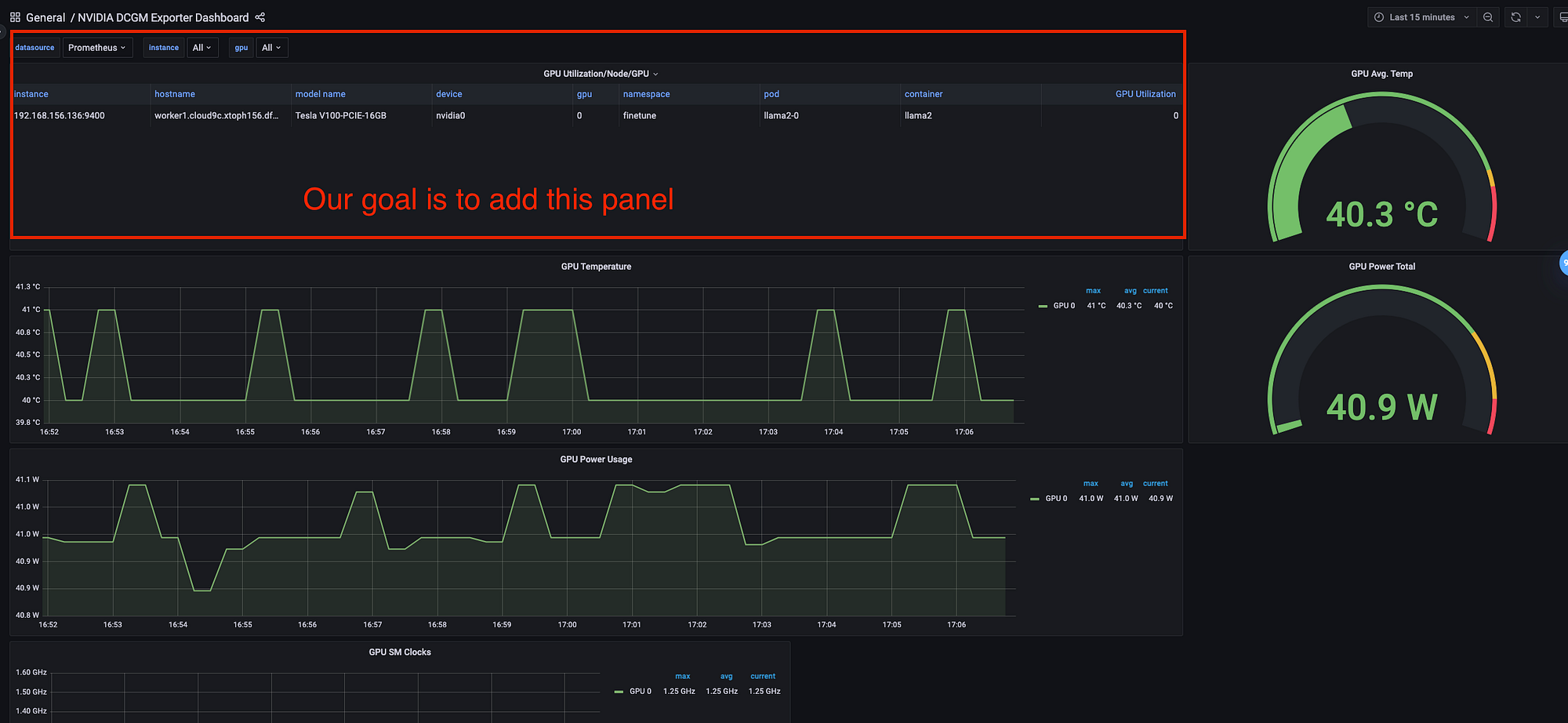Zoom out the time range
Screen dimensions: 1568x723
pos(1488,17)
